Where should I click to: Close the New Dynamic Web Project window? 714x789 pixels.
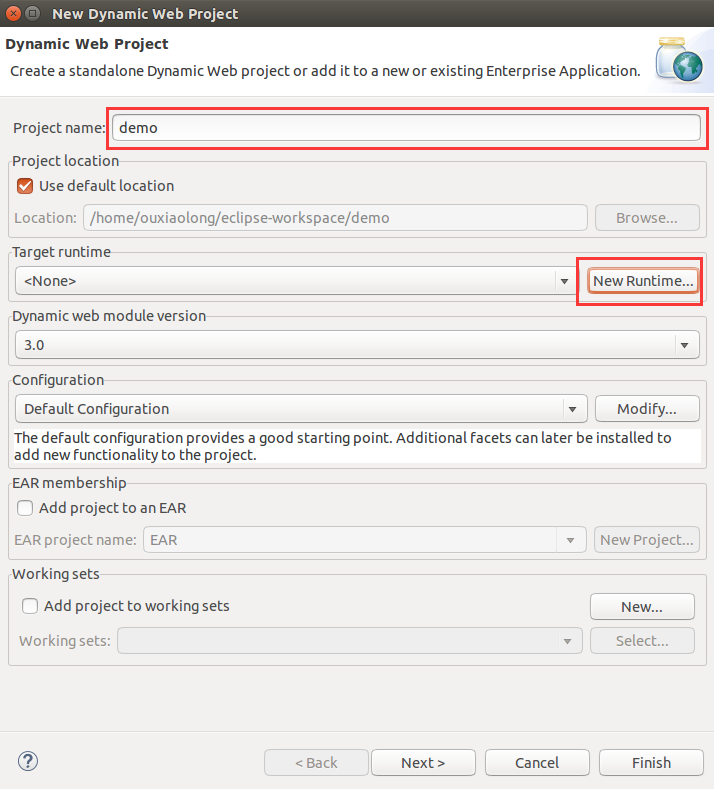pos(12,14)
